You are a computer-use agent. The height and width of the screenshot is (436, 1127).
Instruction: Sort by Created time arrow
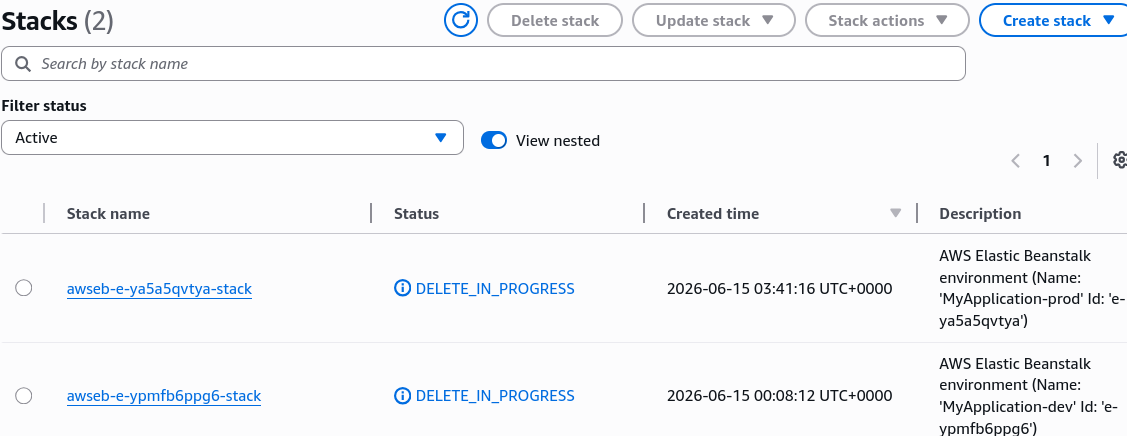pyautogui.click(x=896, y=213)
